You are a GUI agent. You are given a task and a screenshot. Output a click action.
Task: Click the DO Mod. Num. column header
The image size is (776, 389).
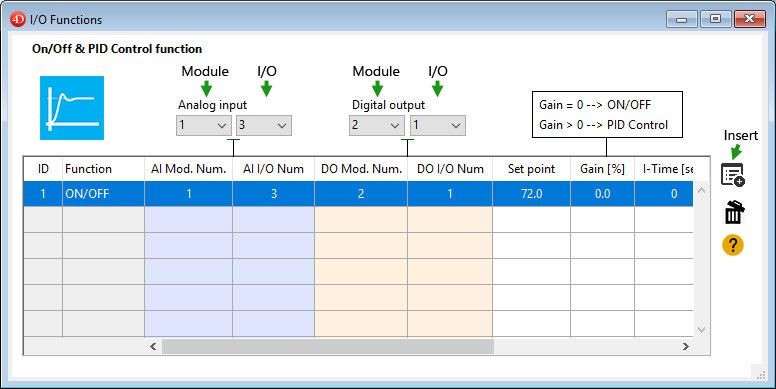(361, 169)
